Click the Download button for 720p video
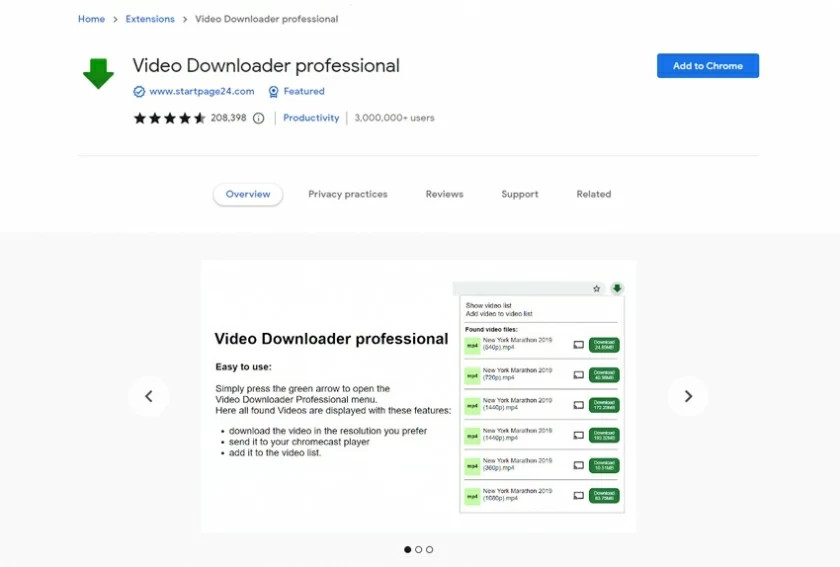The width and height of the screenshot is (840, 567). pyautogui.click(x=604, y=375)
